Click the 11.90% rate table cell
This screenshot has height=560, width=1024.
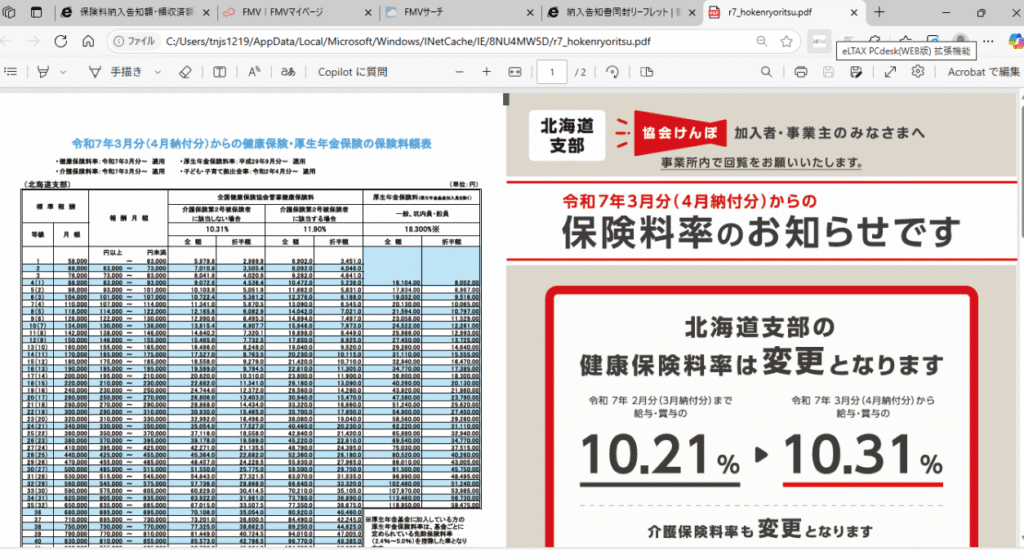click(314, 229)
